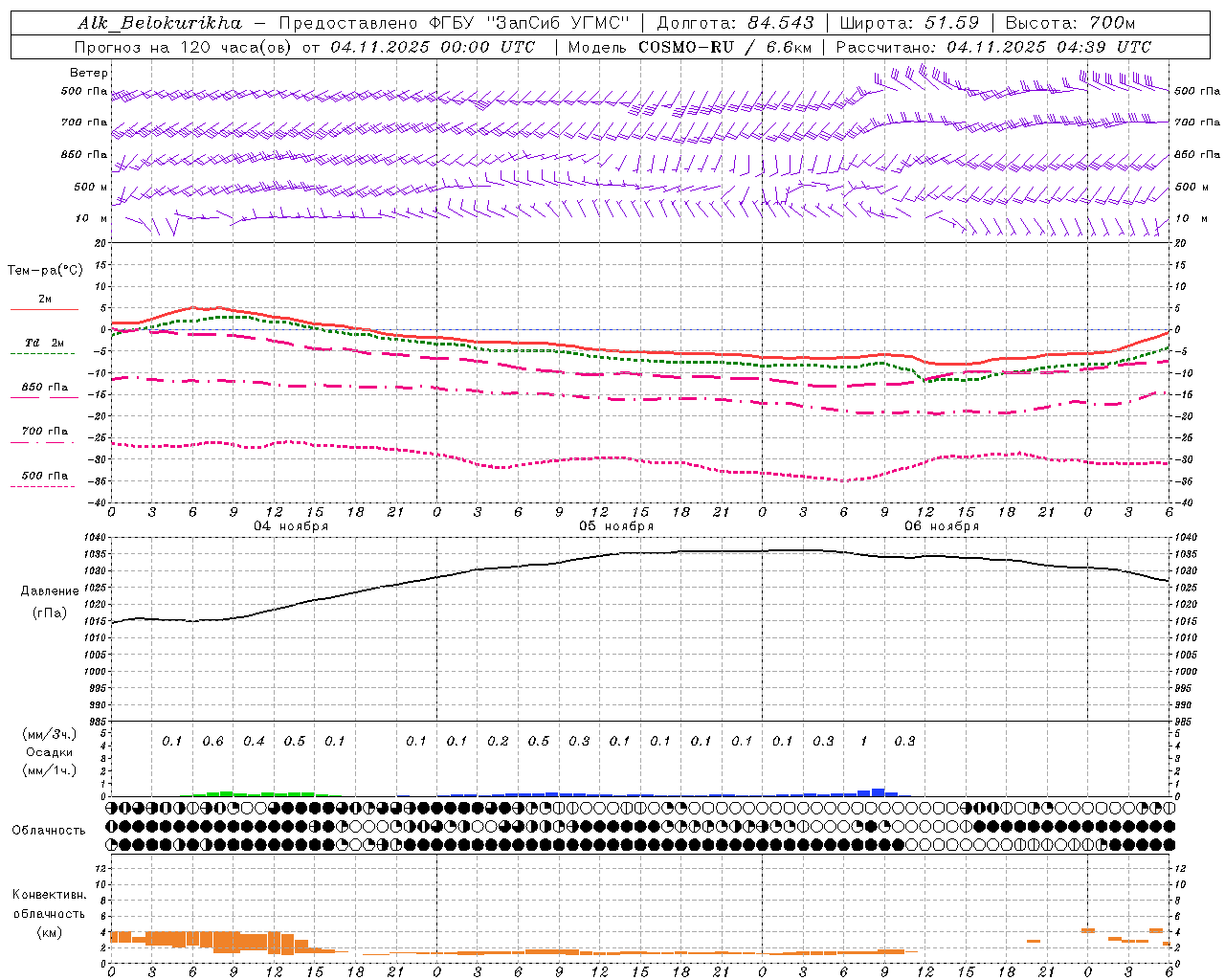Click the model name COSMO-RU / 6.6км
Screen dimensions: 1225x980
pos(724,47)
